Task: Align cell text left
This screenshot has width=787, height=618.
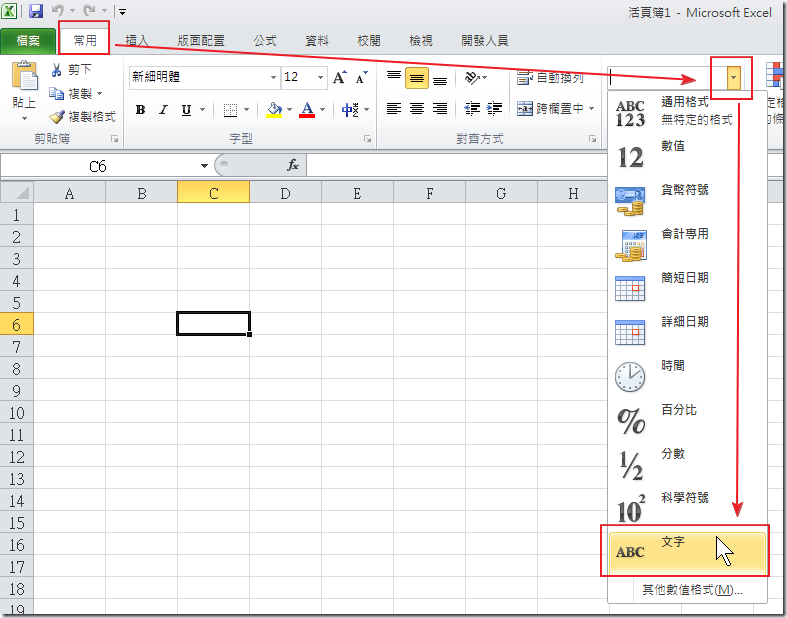Action: tap(394, 108)
